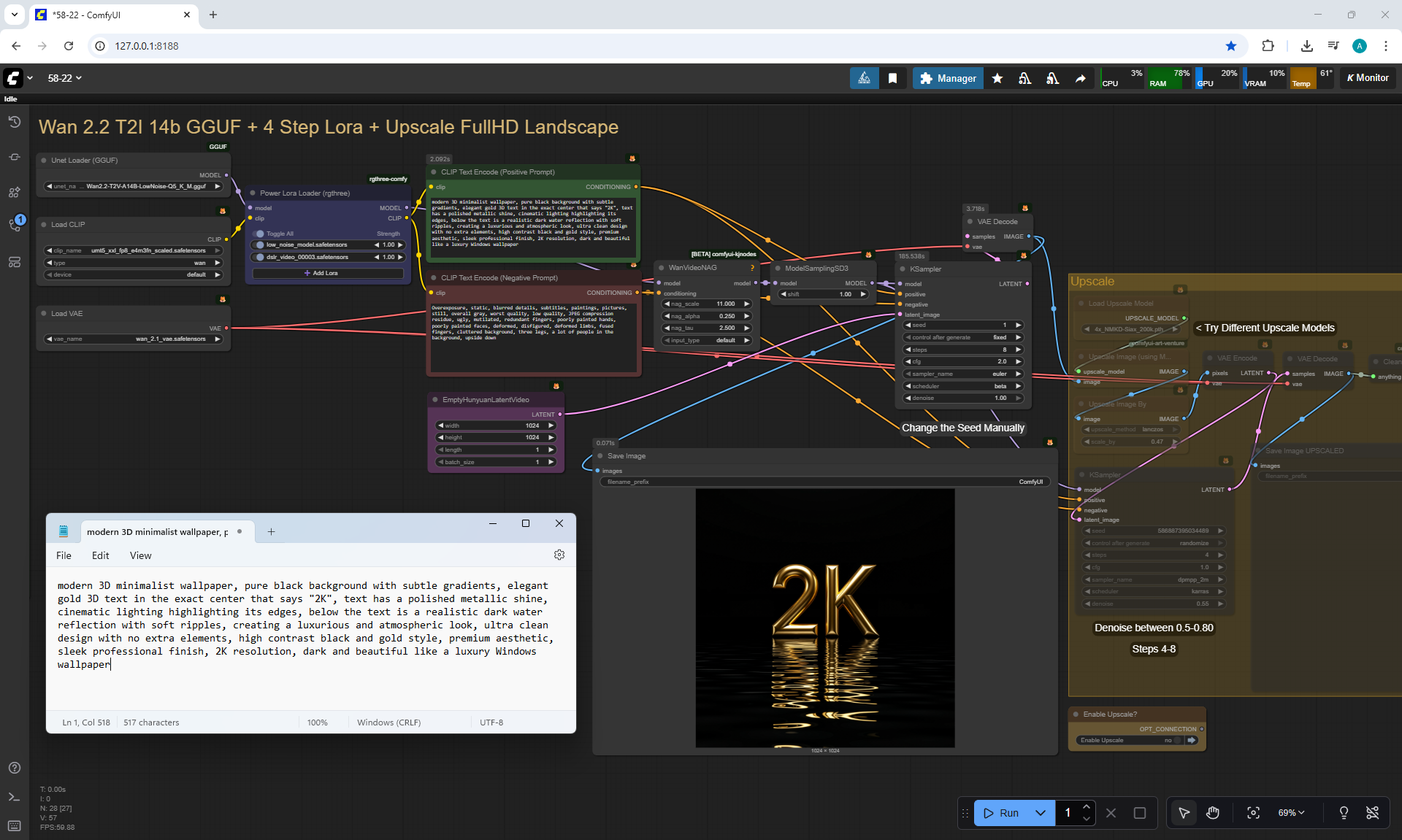Switch the Toggle All lora control
This screenshot has height=840, width=1402.
click(x=260, y=234)
